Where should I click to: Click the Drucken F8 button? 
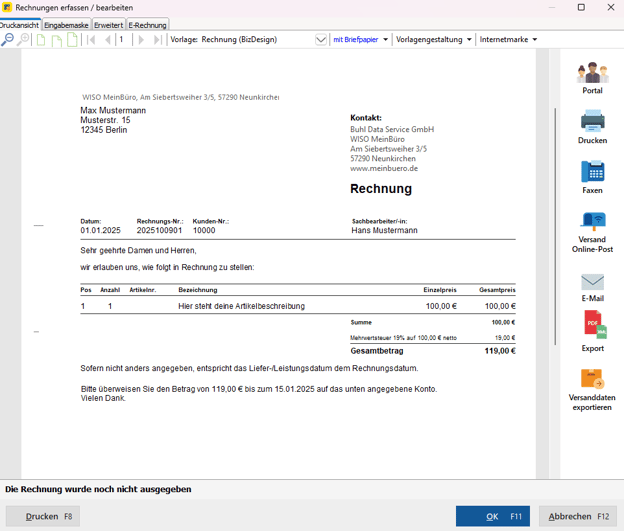pos(43,516)
